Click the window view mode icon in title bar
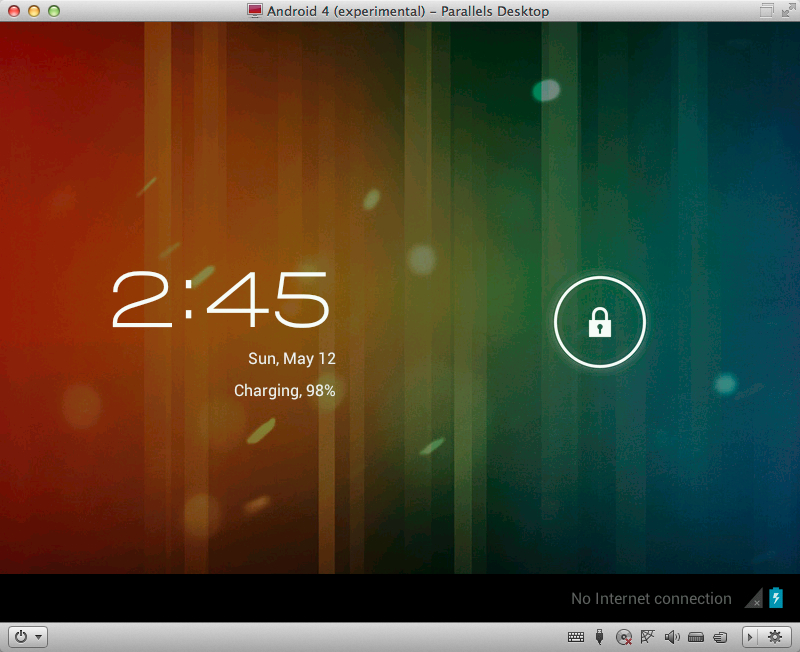 click(766, 11)
